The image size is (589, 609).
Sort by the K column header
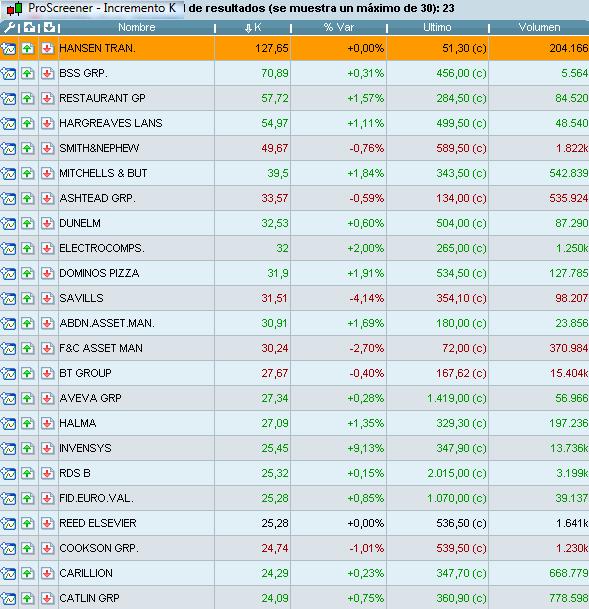pyautogui.click(x=253, y=28)
